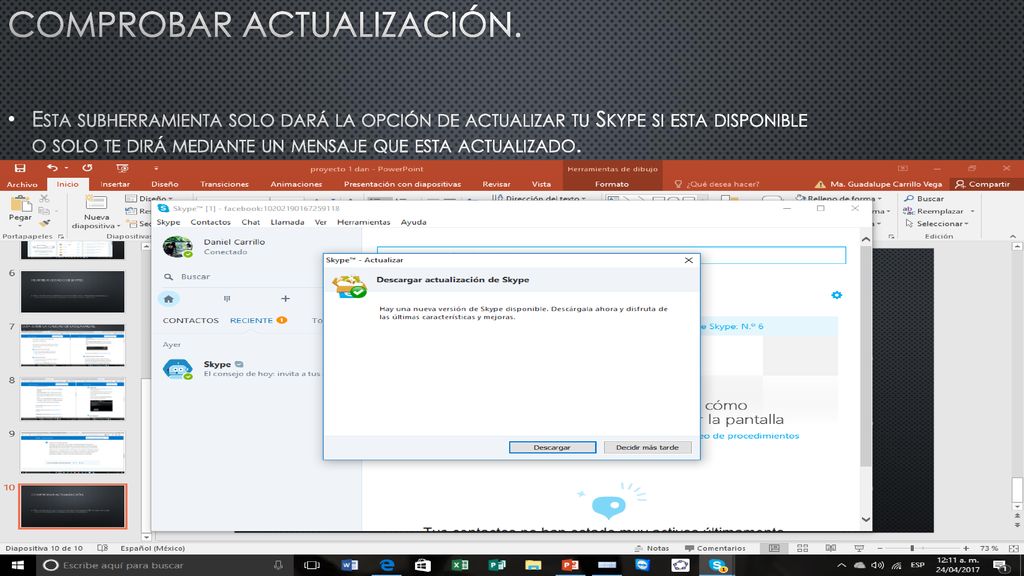Adjust the PowerPoint zoom slider
1024x576 pixels.
point(912,548)
